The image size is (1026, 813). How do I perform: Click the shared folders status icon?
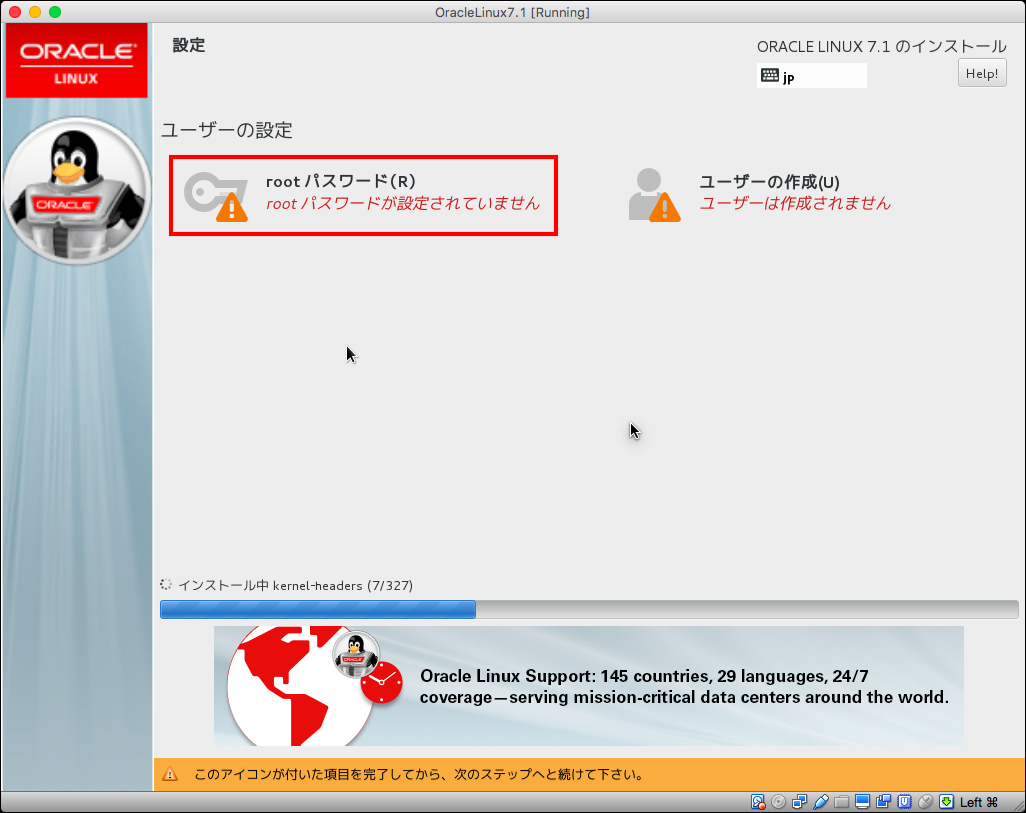842,802
